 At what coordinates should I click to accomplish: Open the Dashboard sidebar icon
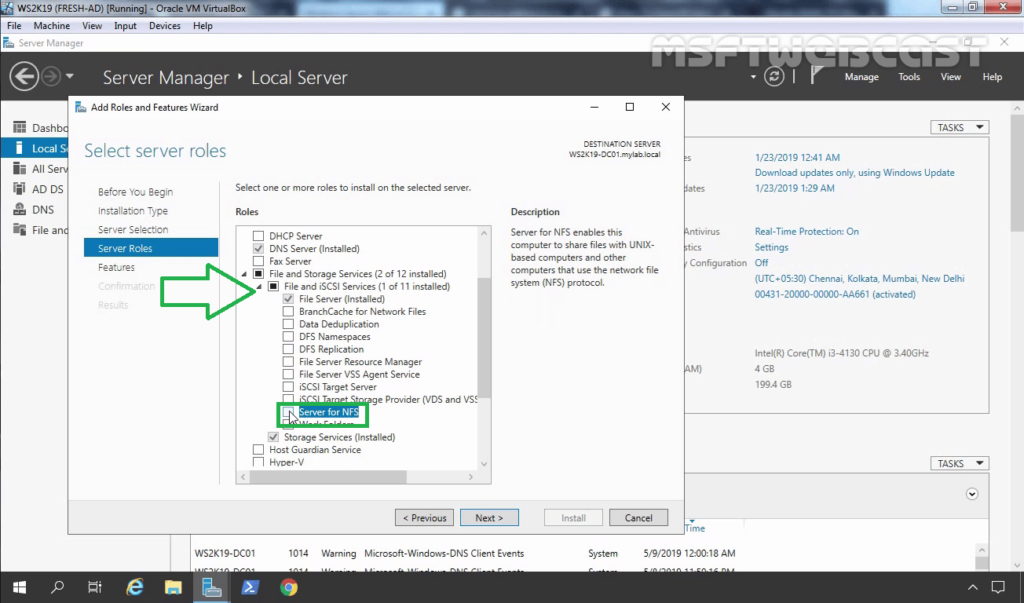[20, 127]
